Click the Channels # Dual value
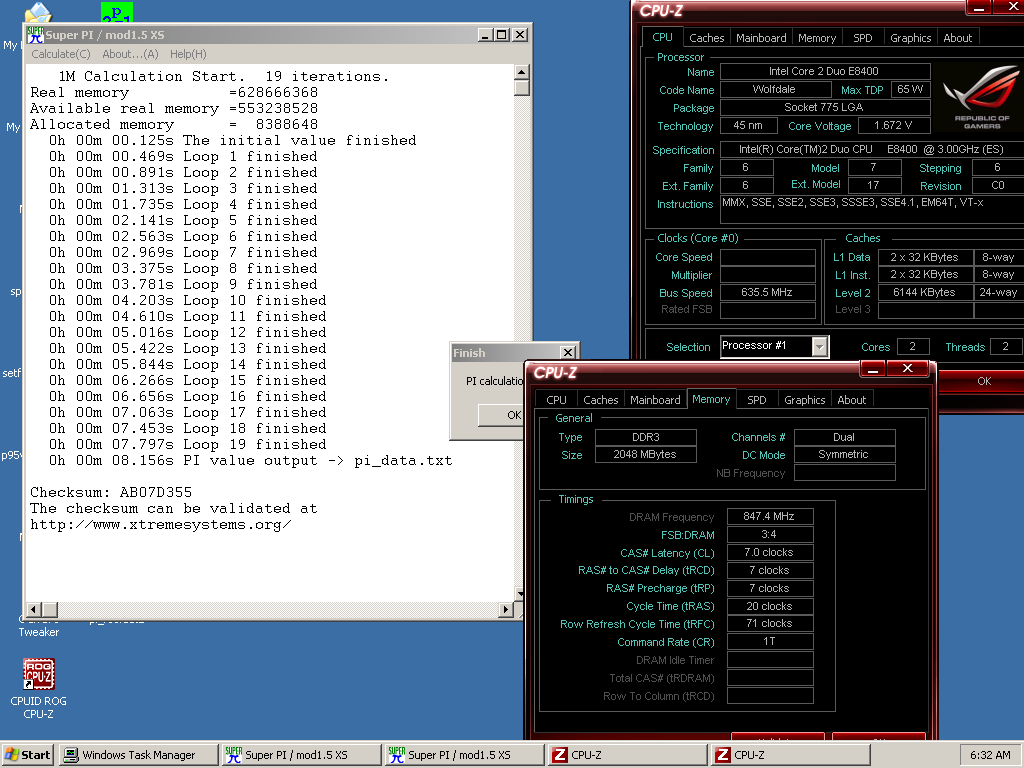Viewport: 1024px width, 768px height. 844,437
